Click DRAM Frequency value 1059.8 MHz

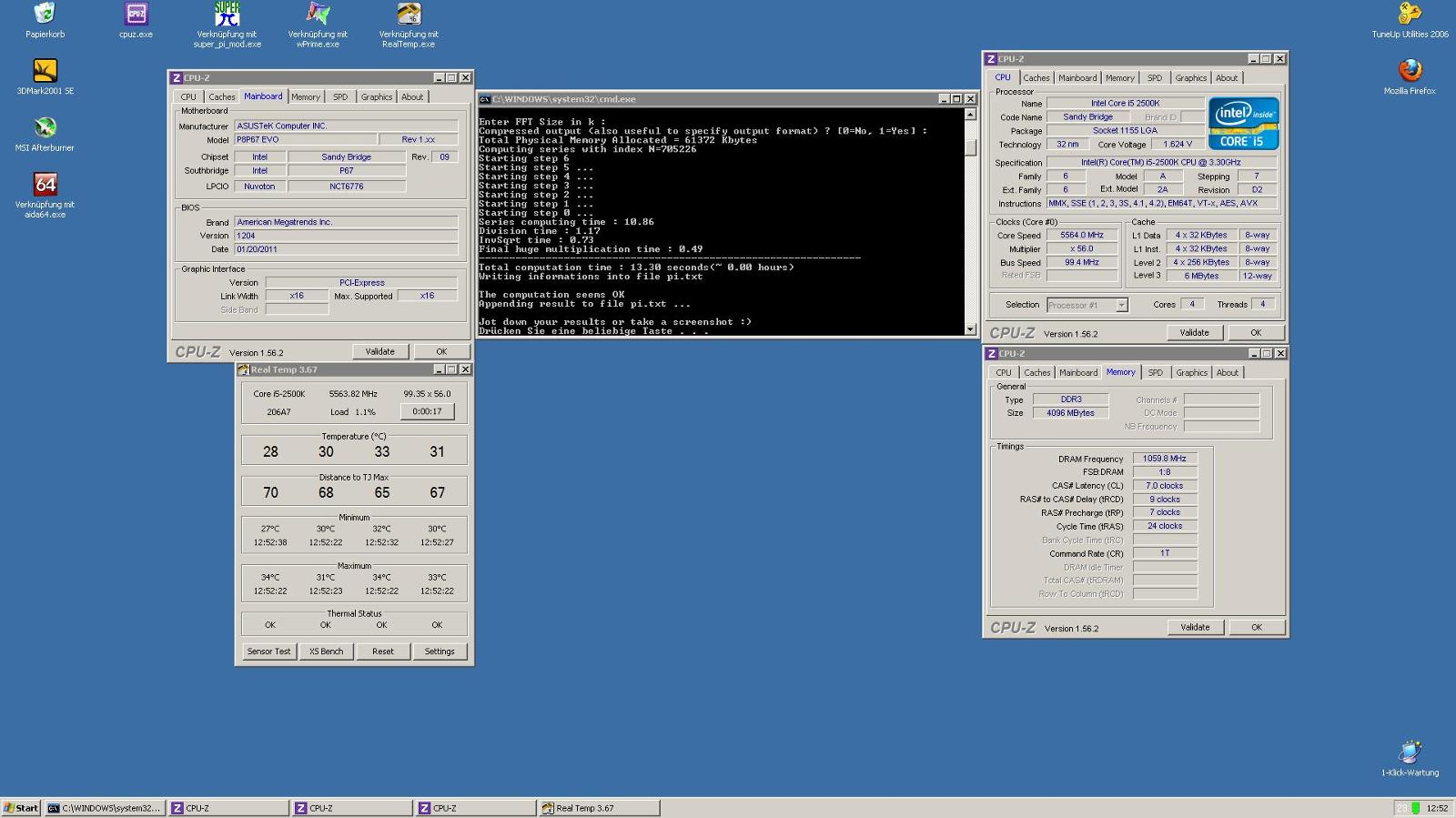[x=1165, y=459]
